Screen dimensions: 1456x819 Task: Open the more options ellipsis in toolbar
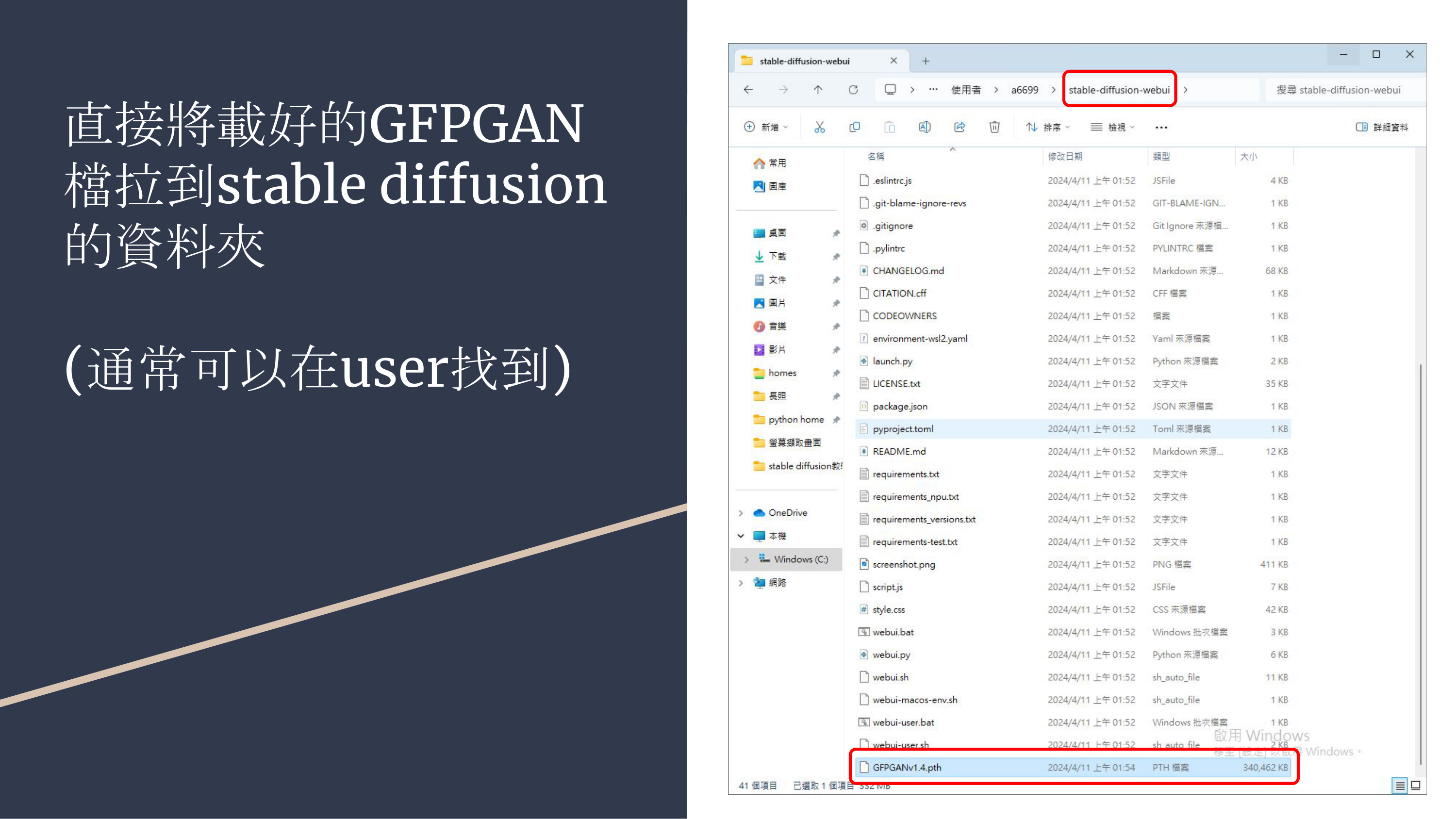coord(1161,127)
